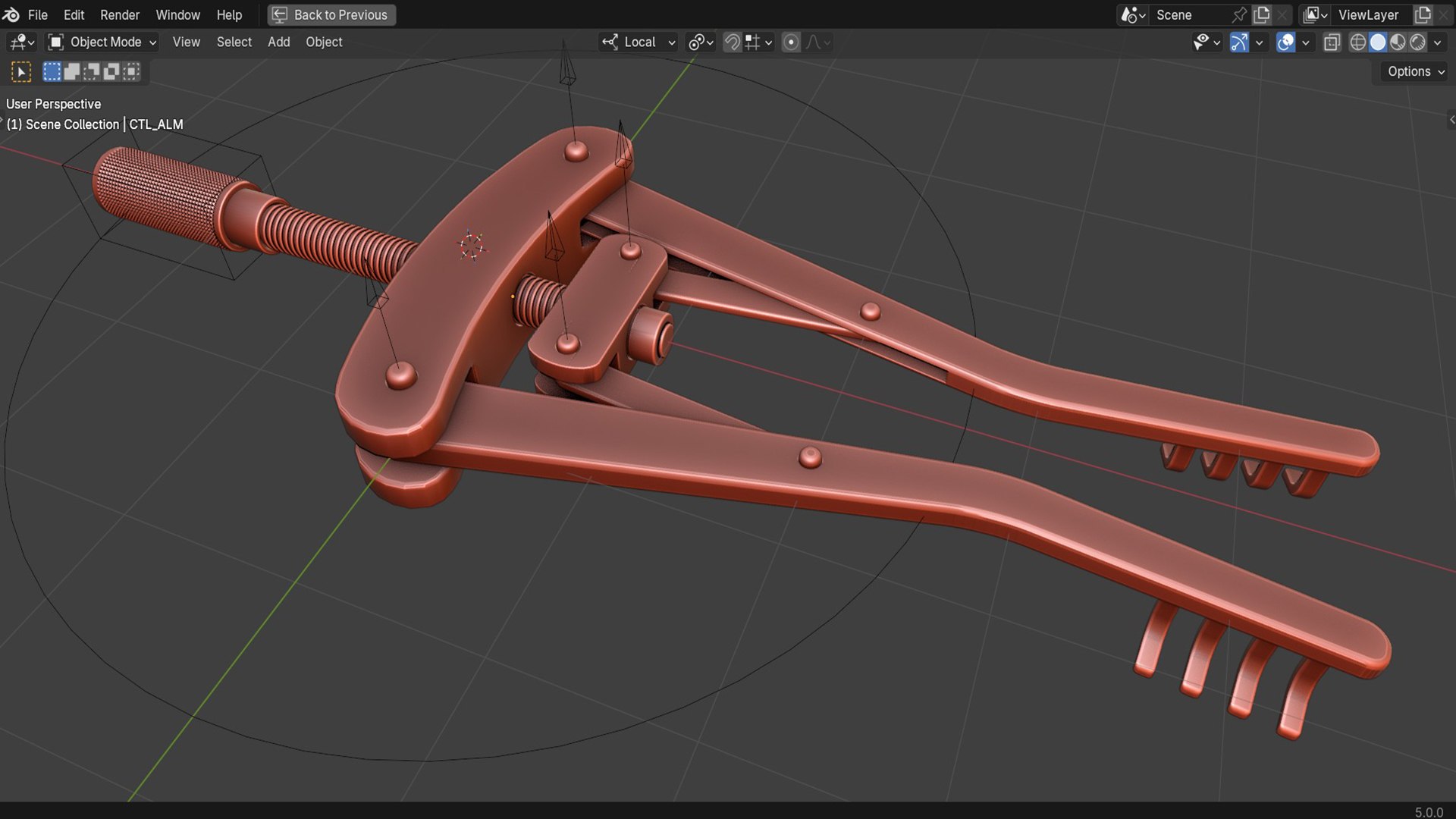Switch to rendered viewport shading
The image size is (1456, 819).
pos(1417,42)
